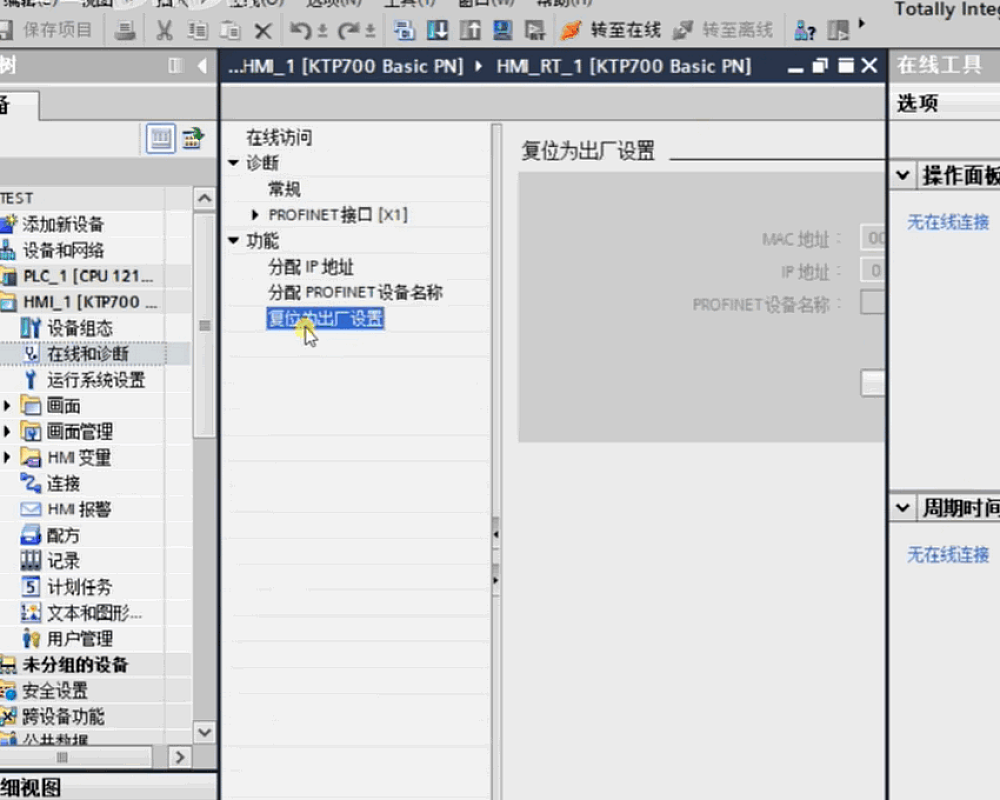
Task: Select 分配 PROFINET 设备名称 entry
Action: (355, 293)
